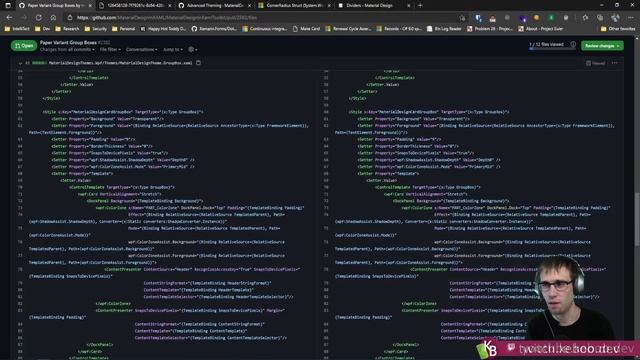Close the Paper Variant Group Boxes tab

tap(90, 6)
